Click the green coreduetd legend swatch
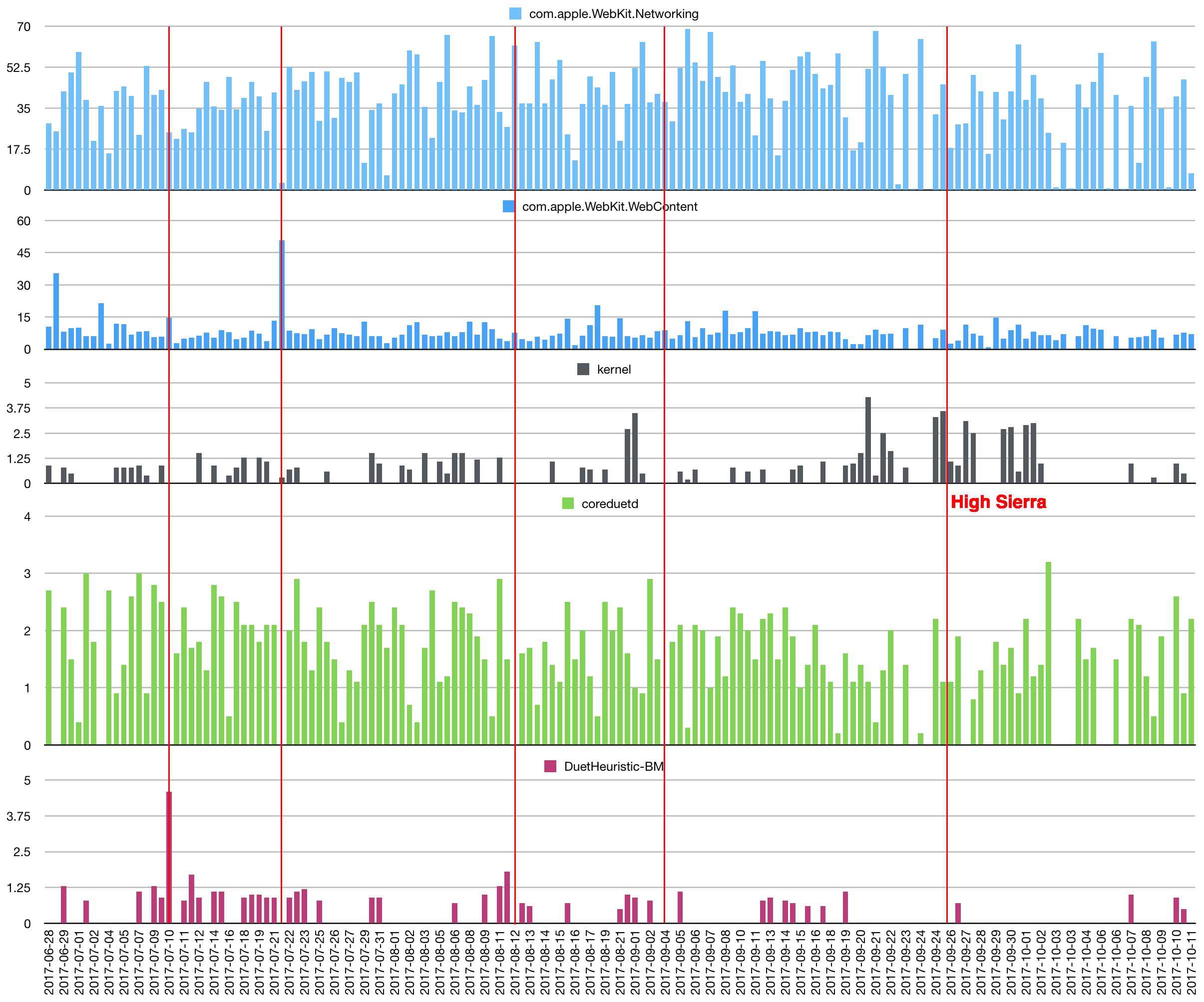This screenshot has height=1002, width=1204. tap(568, 503)
